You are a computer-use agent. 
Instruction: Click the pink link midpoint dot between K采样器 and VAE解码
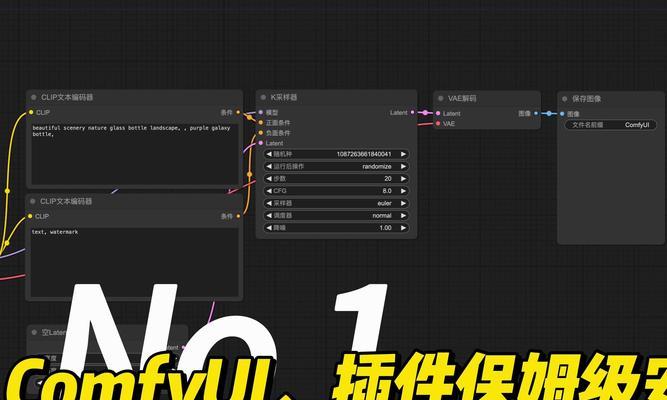click(425, 113)
